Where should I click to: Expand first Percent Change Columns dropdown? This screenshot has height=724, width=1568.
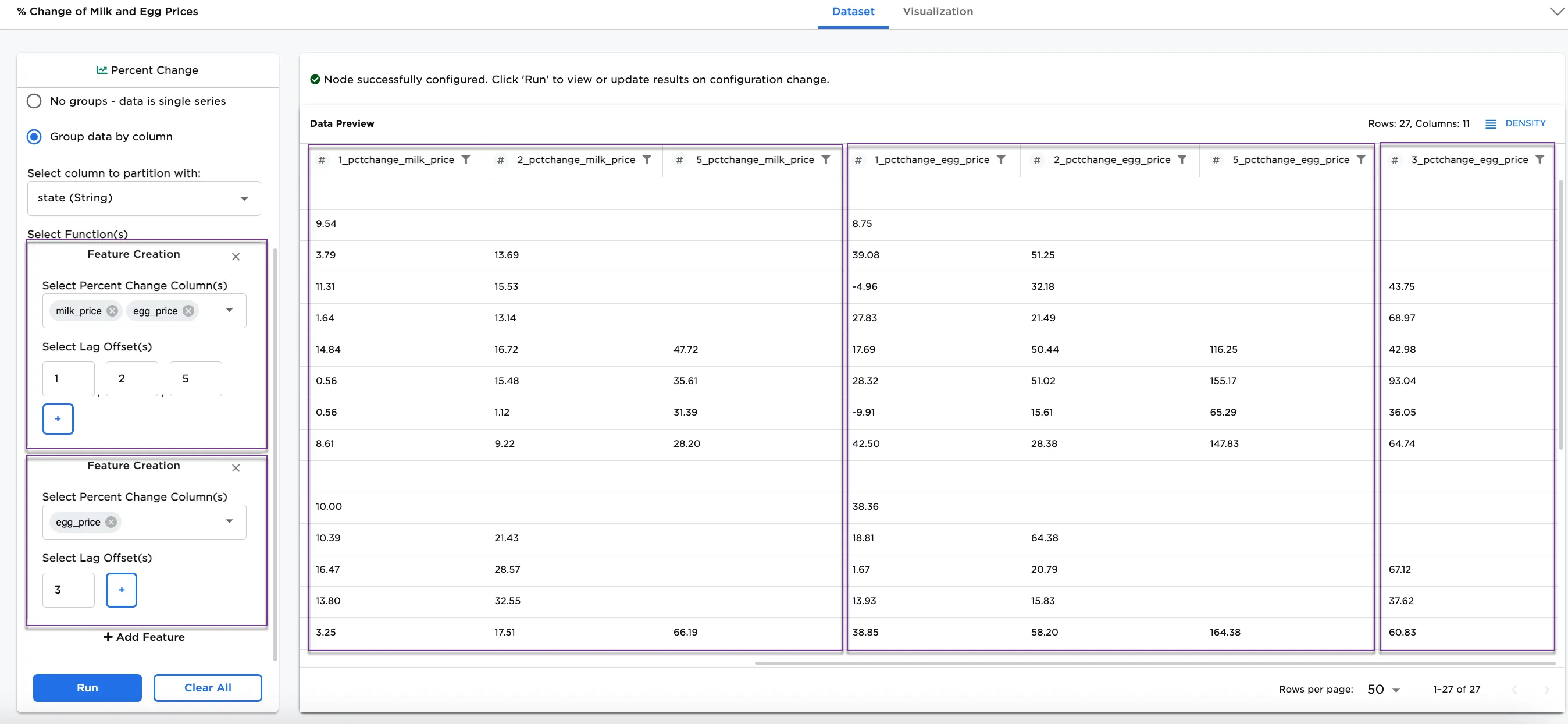230,310
